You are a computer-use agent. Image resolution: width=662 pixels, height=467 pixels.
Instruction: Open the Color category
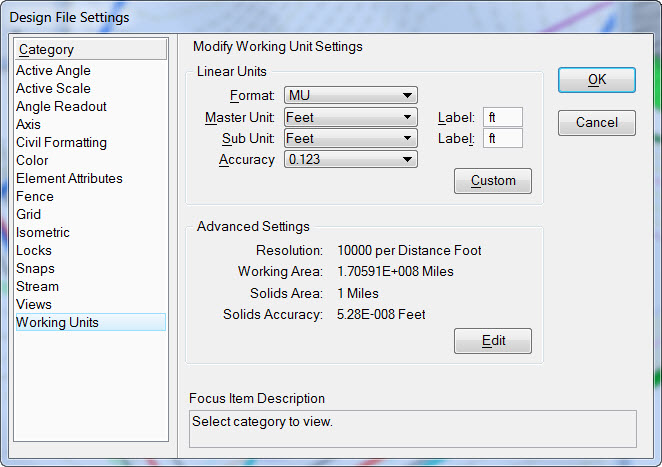click(x=32, y=160)
